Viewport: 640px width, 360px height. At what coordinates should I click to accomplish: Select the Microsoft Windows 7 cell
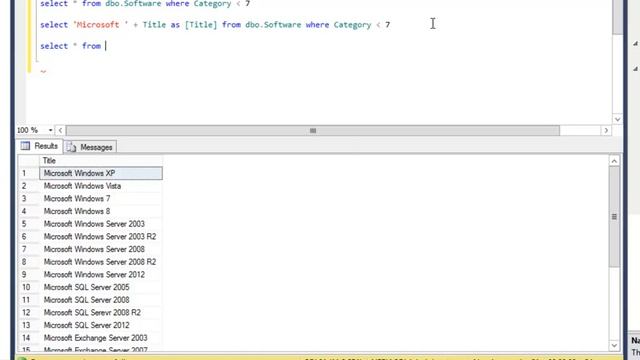pyautogui.click(x=101, y=198)
